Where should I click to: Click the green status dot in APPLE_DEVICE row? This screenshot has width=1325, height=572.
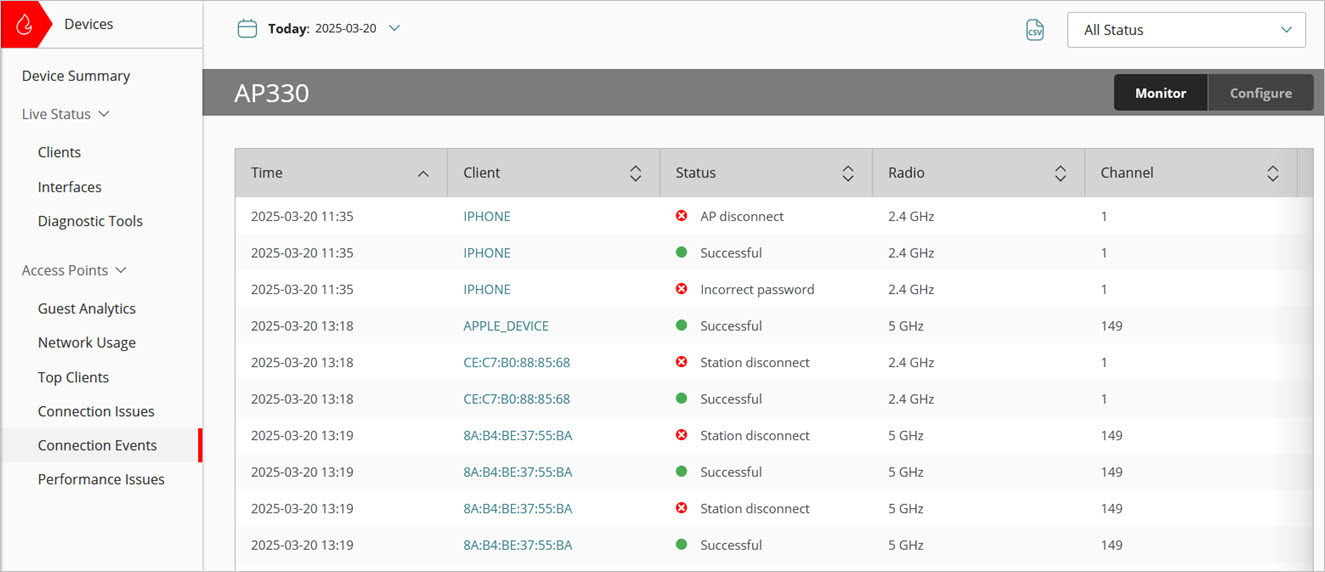[x=682, y=326]
